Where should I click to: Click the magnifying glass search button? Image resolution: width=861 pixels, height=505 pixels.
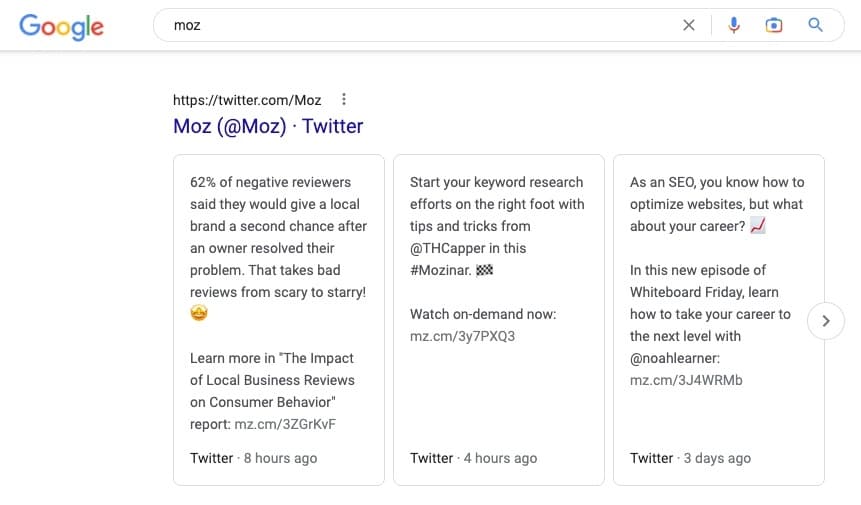click(x=816, y=26)
